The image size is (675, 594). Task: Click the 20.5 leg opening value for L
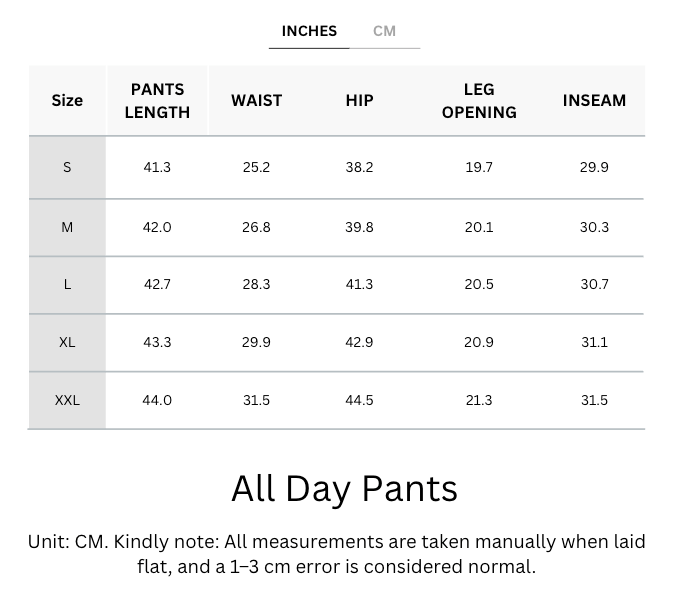(x=479, y=284)
